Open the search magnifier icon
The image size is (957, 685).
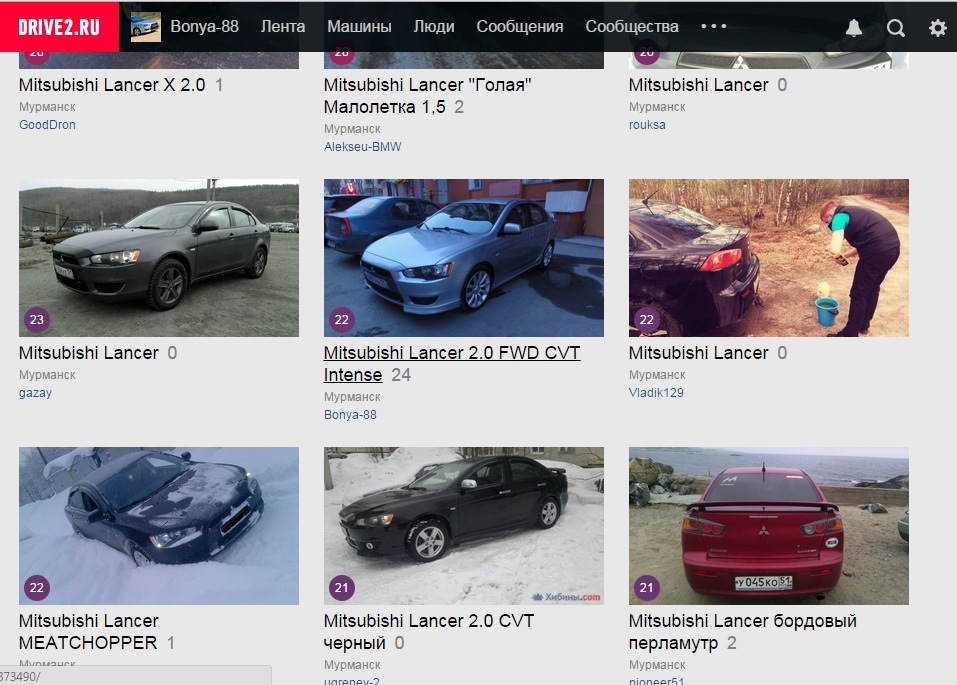pos(895,27)
